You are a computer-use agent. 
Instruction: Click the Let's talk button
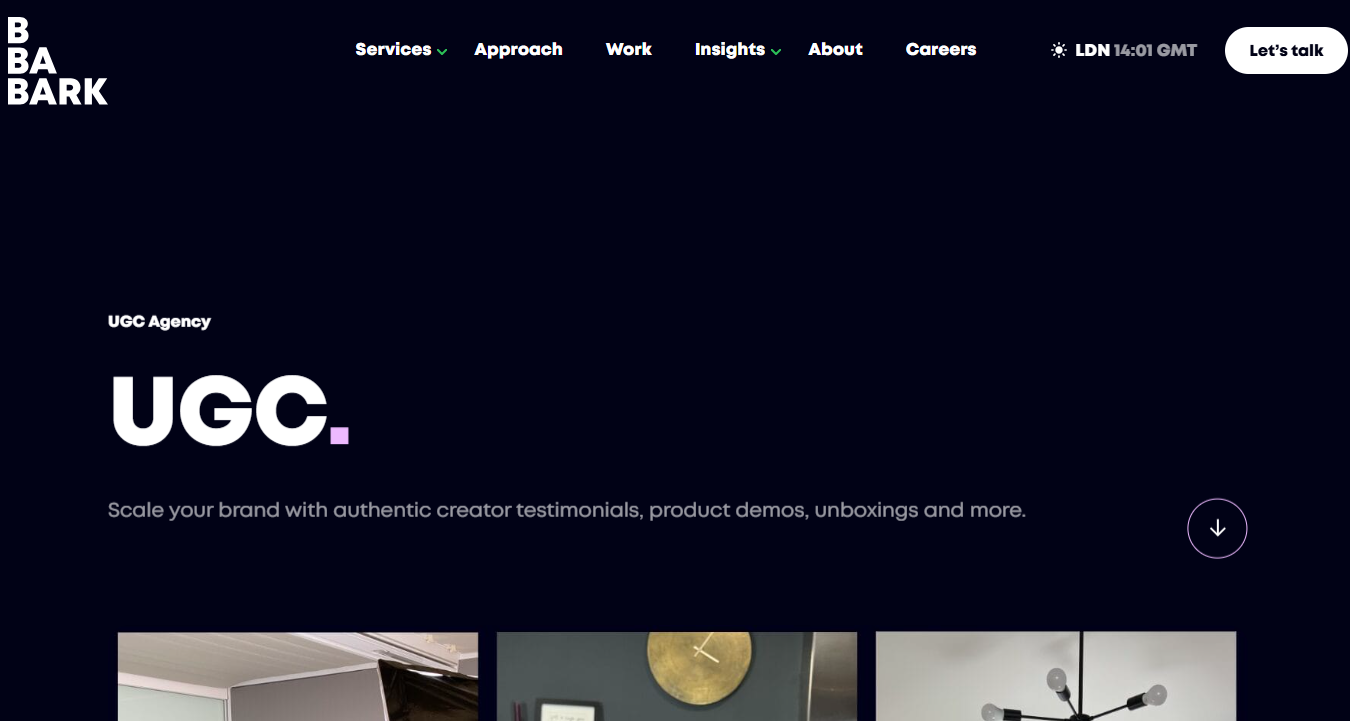tap(1286, 50)
